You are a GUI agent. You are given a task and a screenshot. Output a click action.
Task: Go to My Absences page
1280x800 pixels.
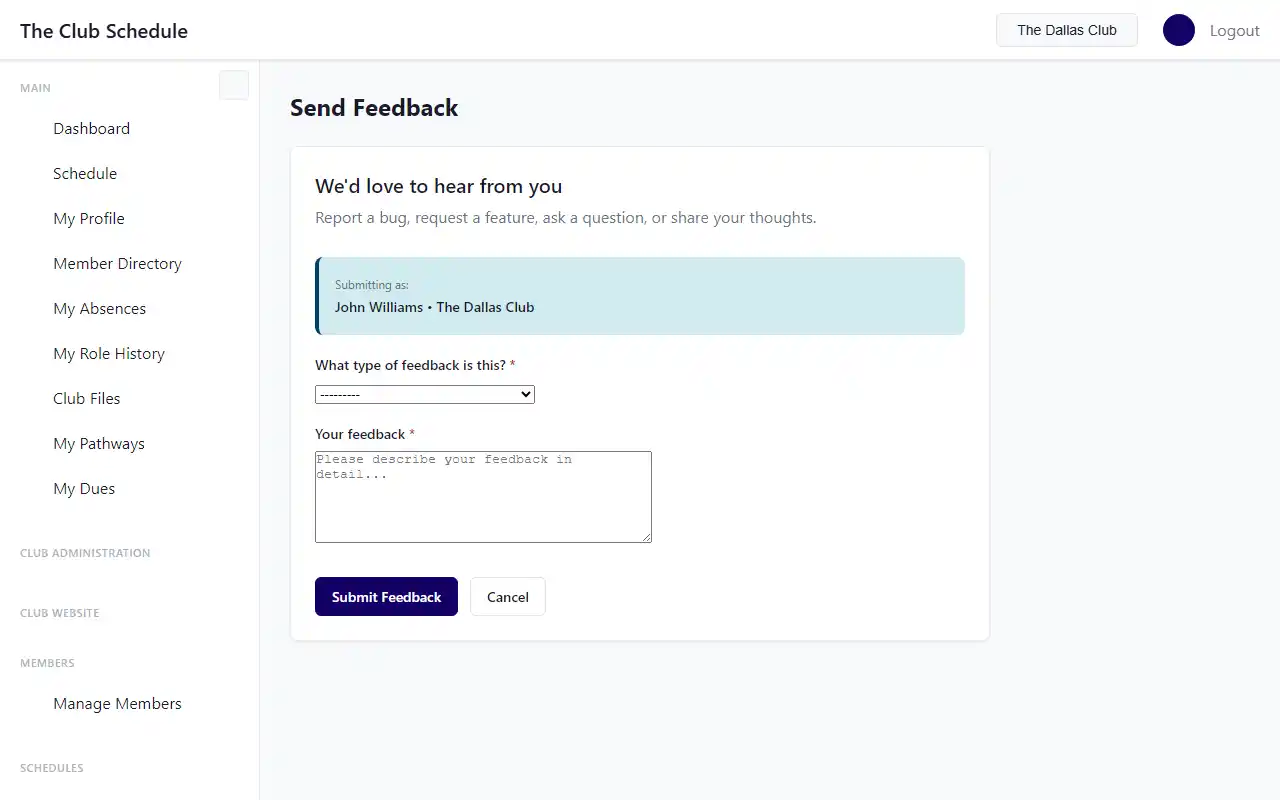click(99, 308)
